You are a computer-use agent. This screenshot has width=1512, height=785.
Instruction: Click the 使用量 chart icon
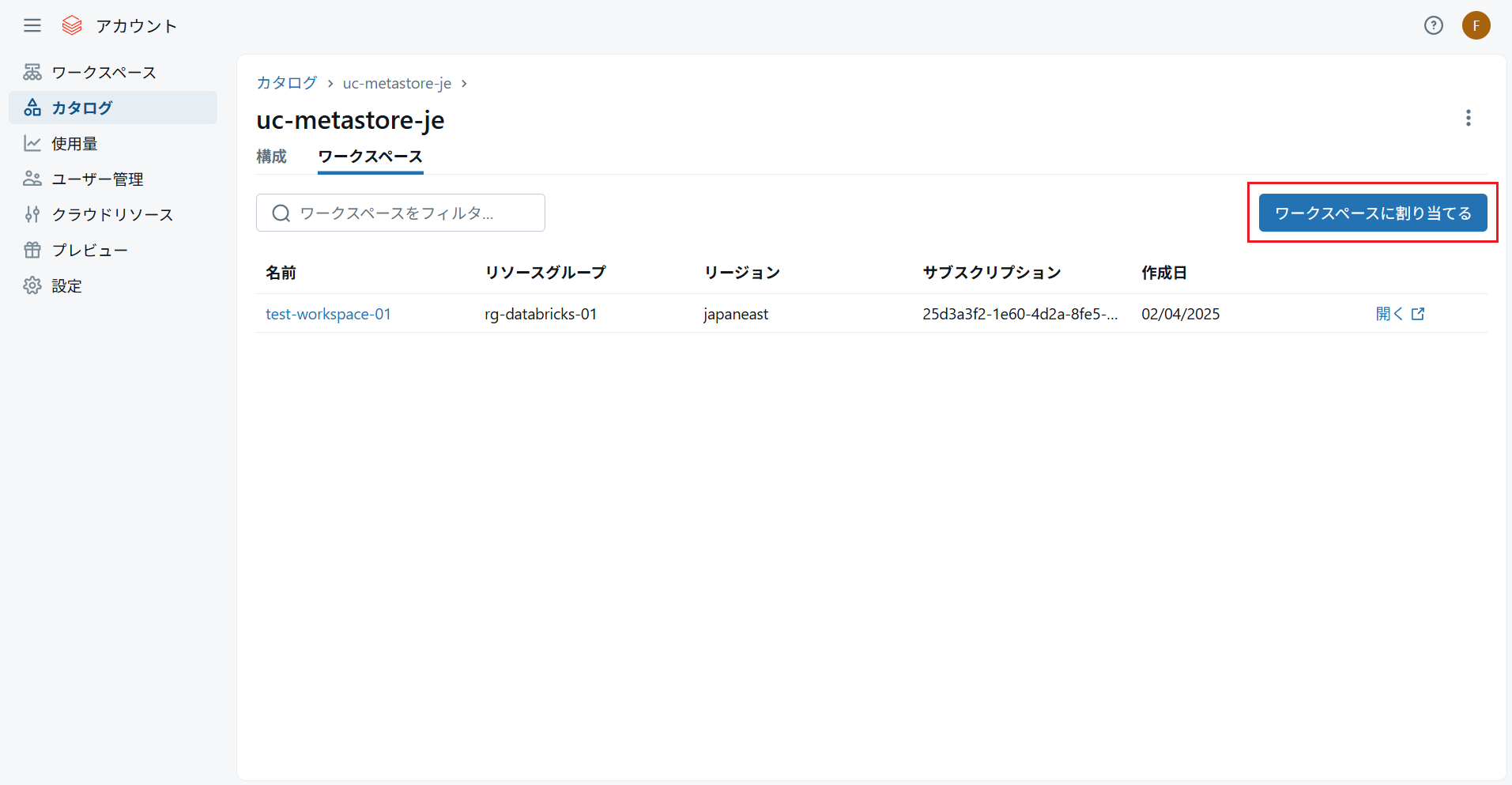(x=32, y=143)
